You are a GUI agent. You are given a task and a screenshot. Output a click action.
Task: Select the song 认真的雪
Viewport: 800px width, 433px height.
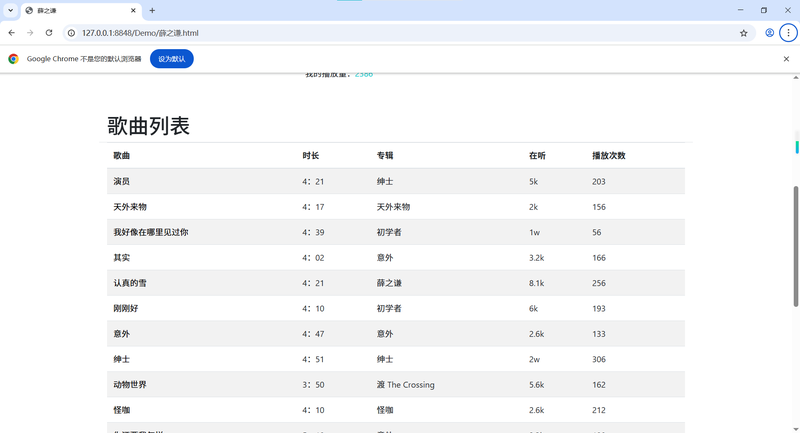pyautogui.click(x=130, y=283)
